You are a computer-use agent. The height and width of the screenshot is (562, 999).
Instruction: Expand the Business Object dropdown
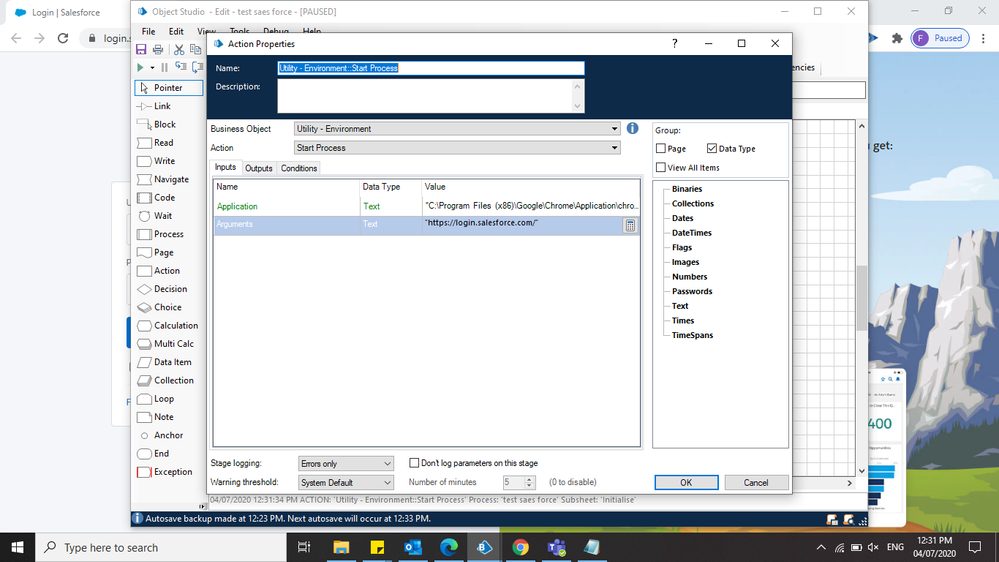[457, 129]
